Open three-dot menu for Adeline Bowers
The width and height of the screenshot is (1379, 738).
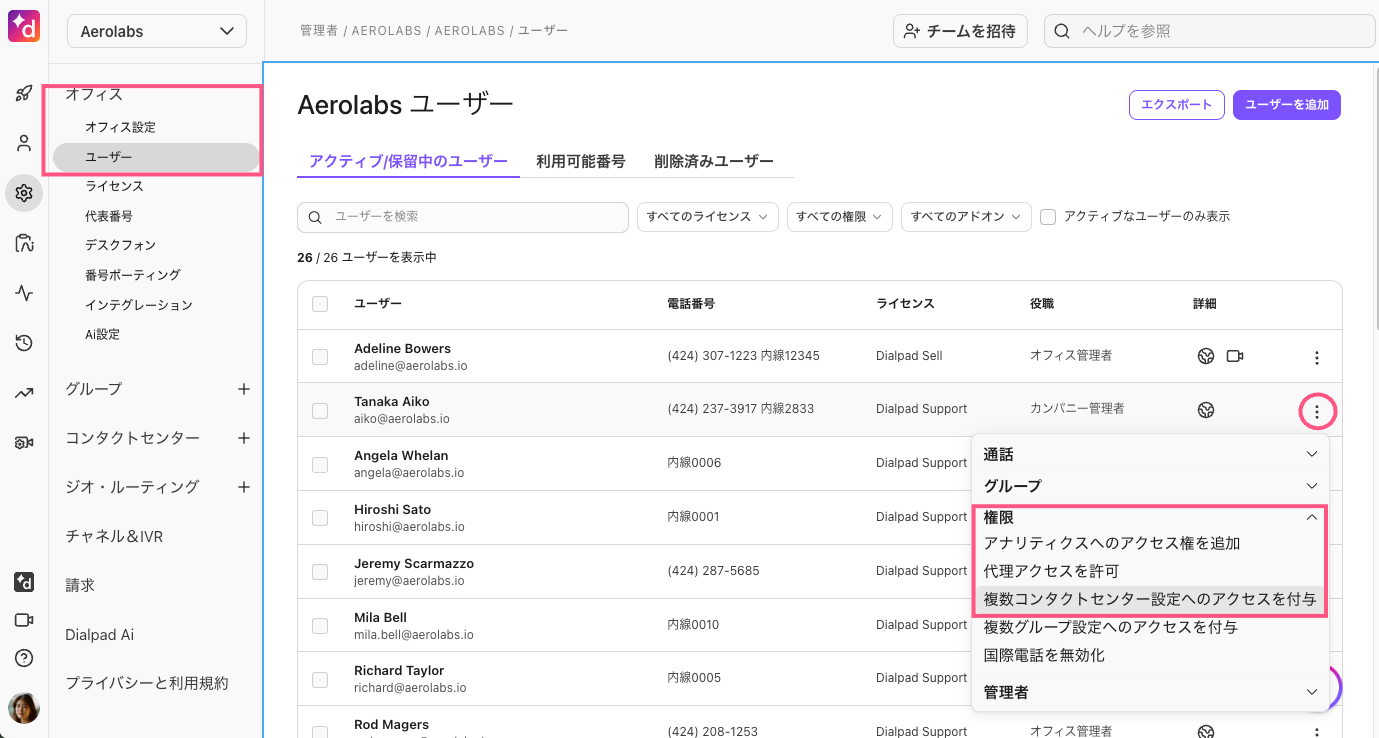(1317, 357)
